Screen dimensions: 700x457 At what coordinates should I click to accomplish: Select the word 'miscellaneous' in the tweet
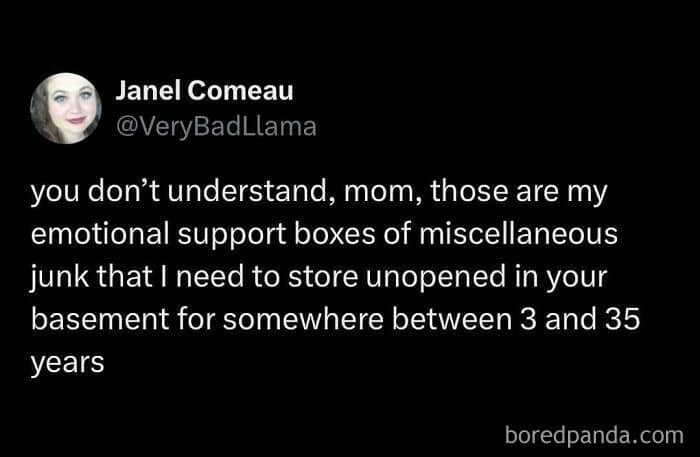tap(518, 233)
